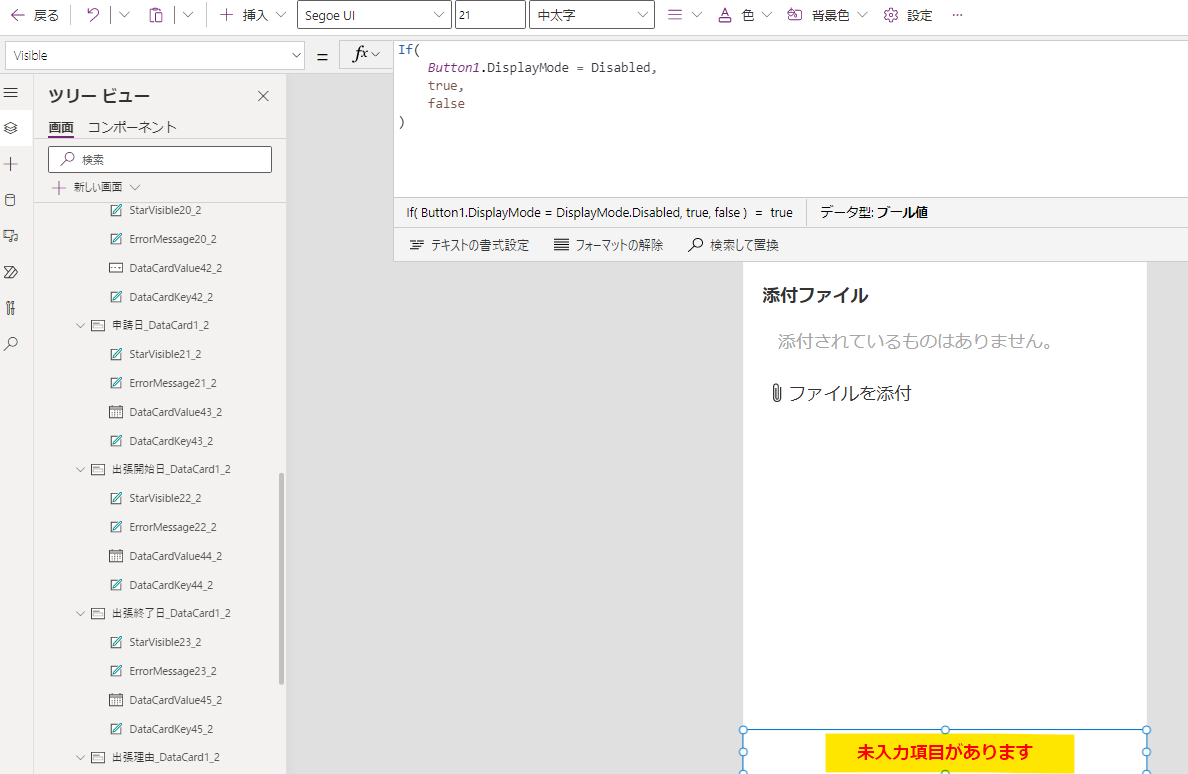Open the undo history dropdown arrow

(x=125, y=15)
